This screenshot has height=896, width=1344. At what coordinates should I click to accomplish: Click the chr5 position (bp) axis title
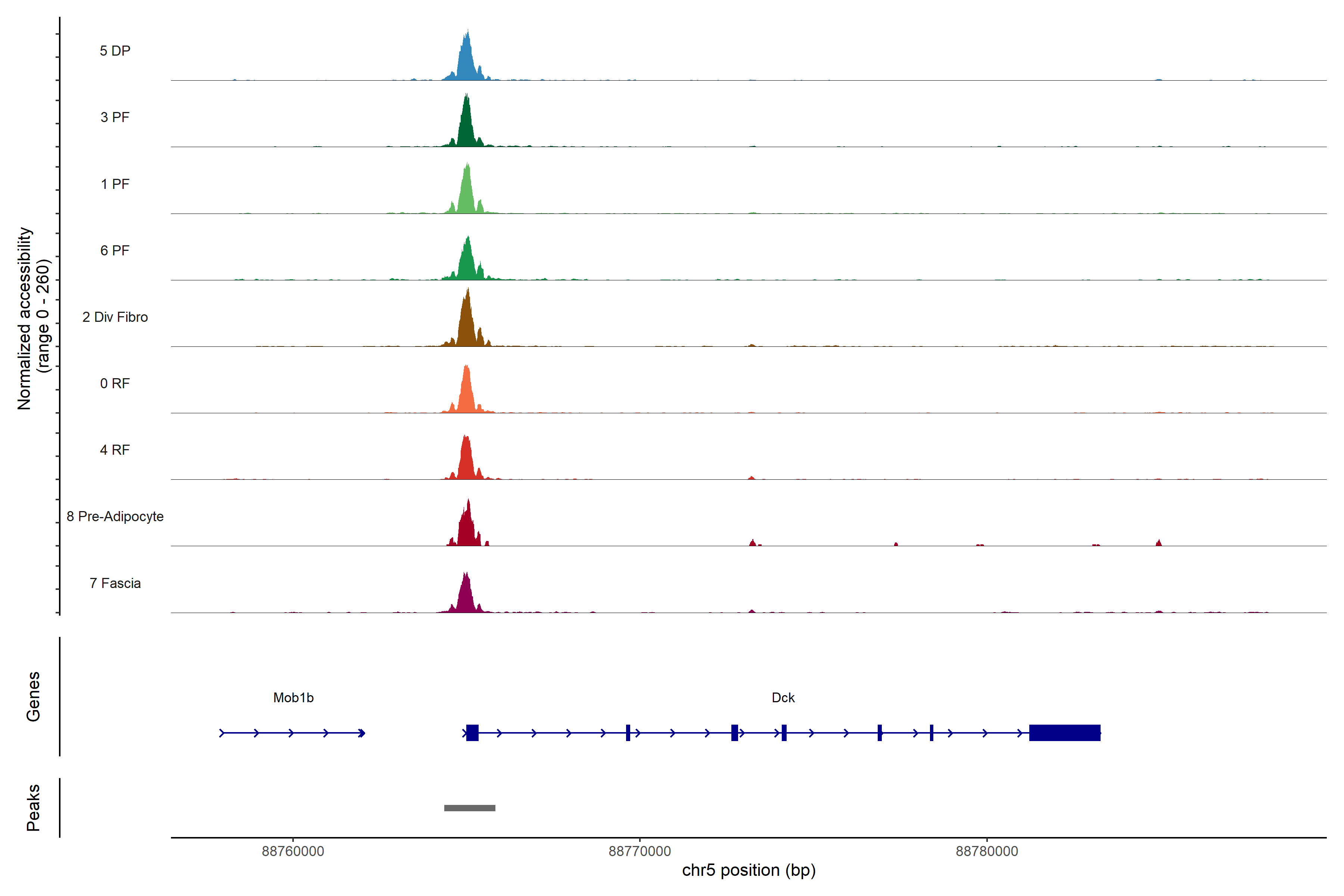[749, 870]
